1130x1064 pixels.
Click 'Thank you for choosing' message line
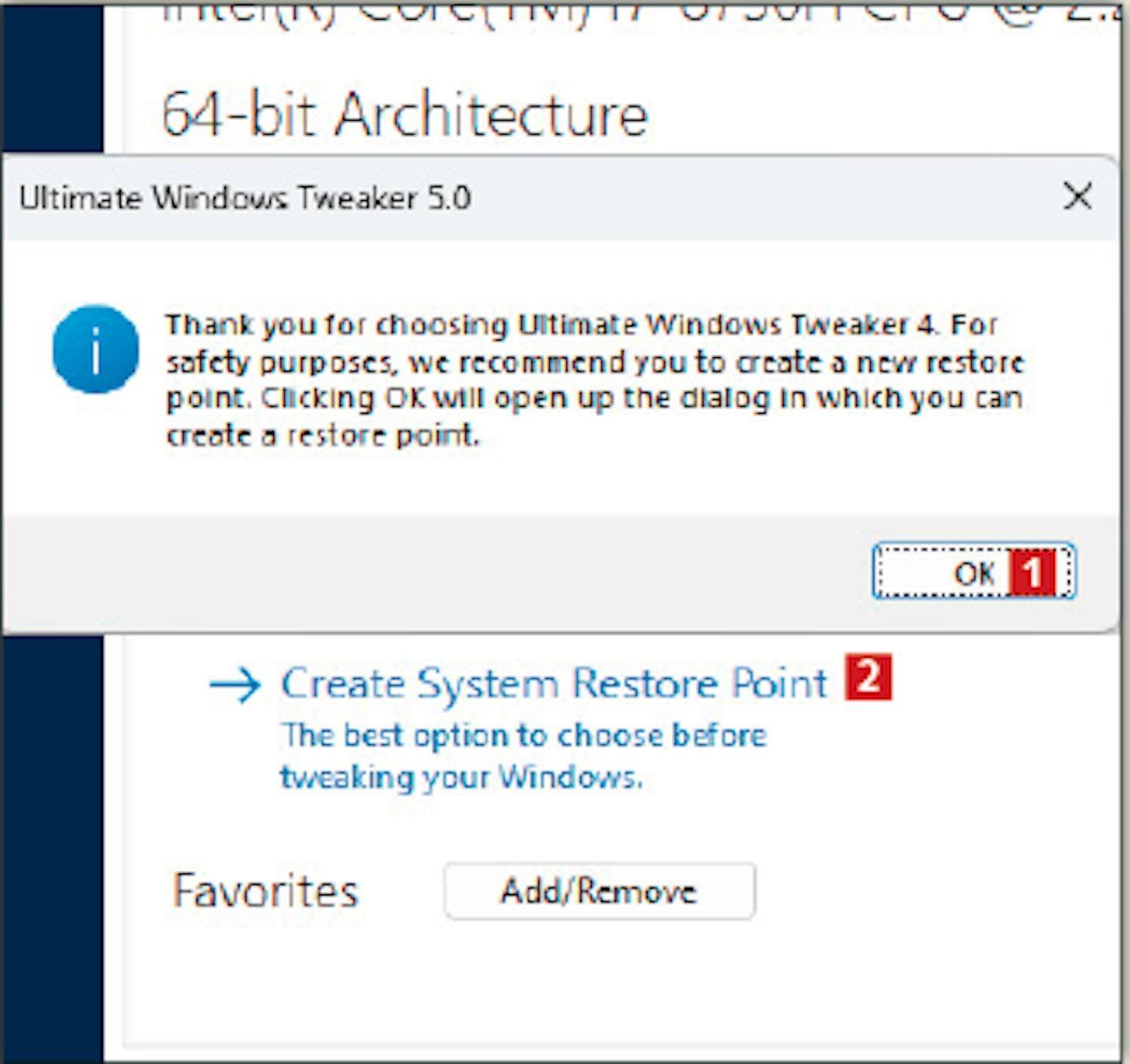pos(580,326)
